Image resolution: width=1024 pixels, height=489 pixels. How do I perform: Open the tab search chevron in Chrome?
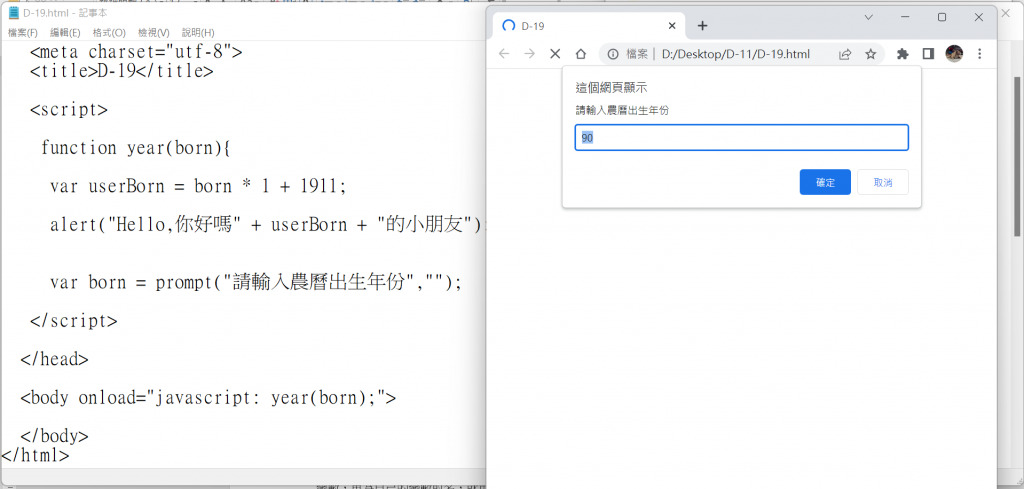[x=869, y=18]
